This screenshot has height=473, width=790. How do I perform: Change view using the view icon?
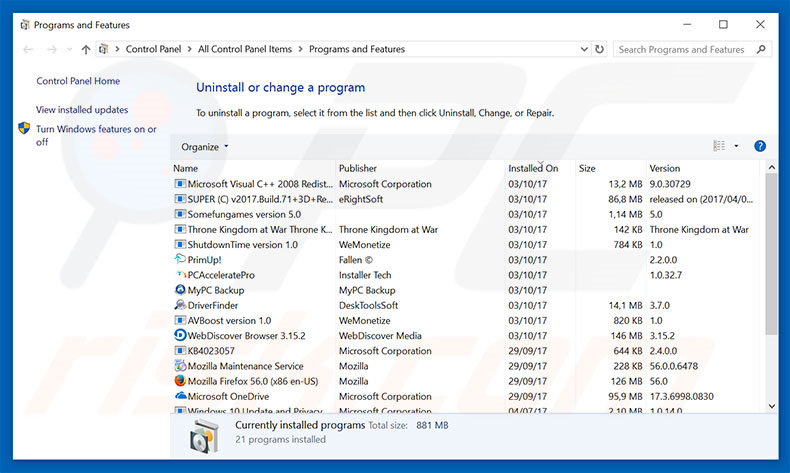[x=719, y=146]
